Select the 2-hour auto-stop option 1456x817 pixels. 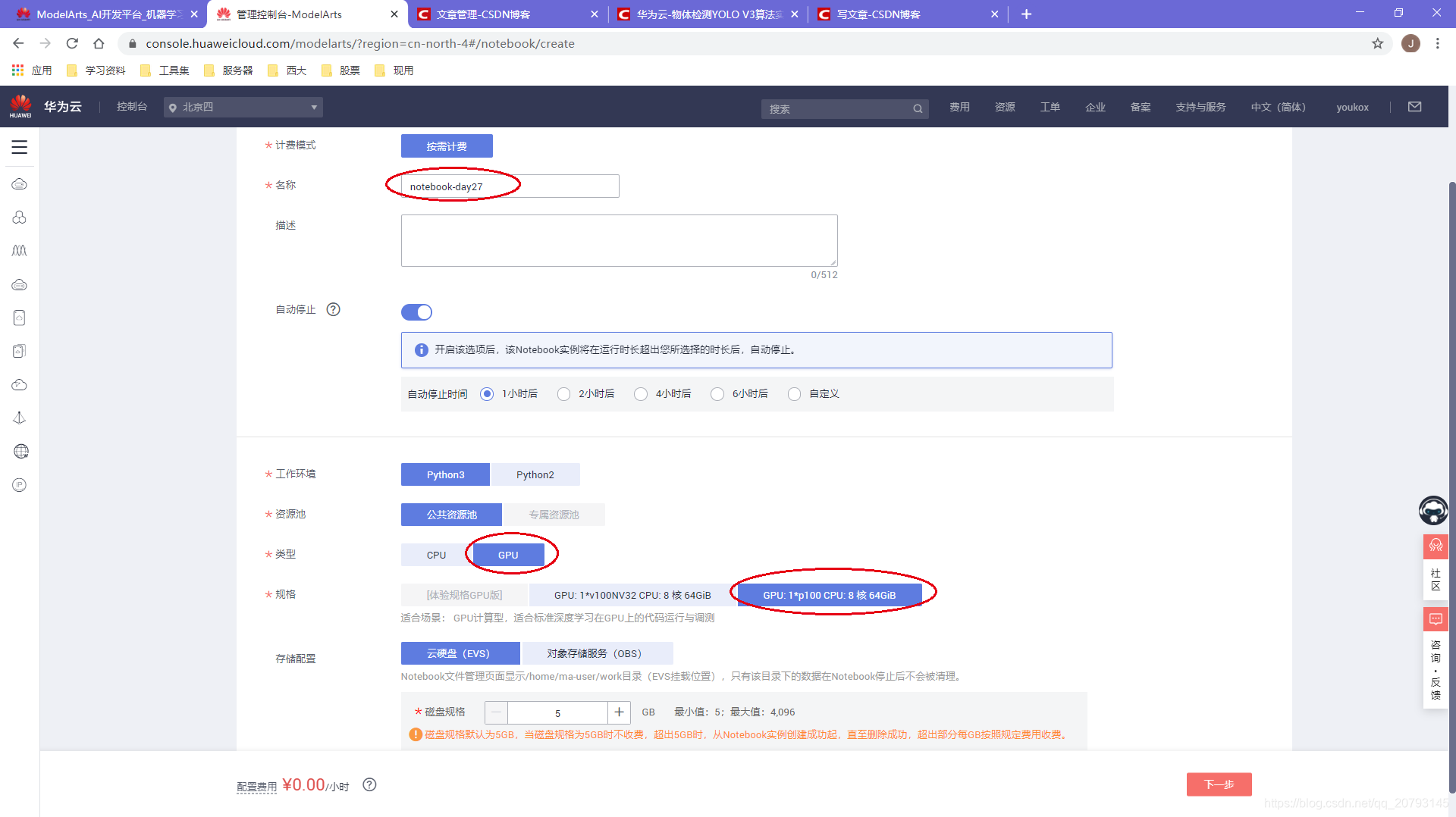pos(563,394)
